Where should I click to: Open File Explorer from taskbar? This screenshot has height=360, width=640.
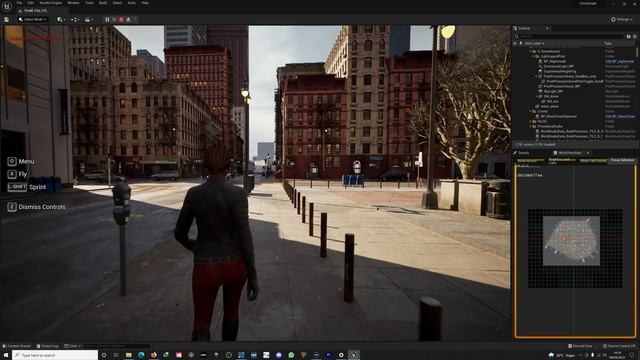[129, 355]
